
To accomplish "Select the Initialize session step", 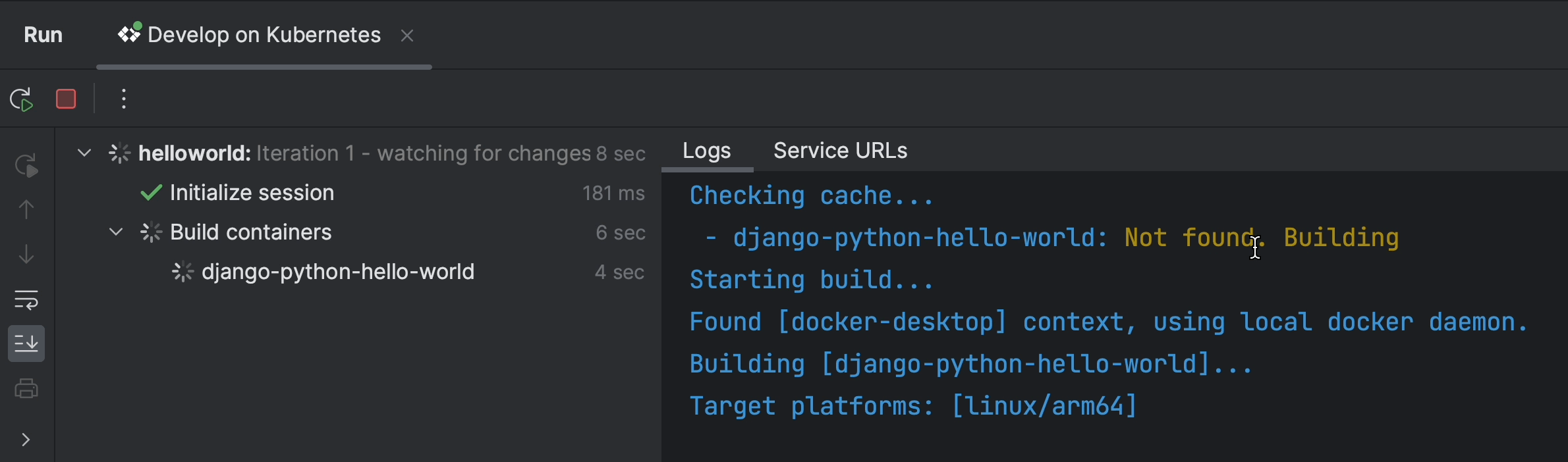I will (x=252, y=193).
